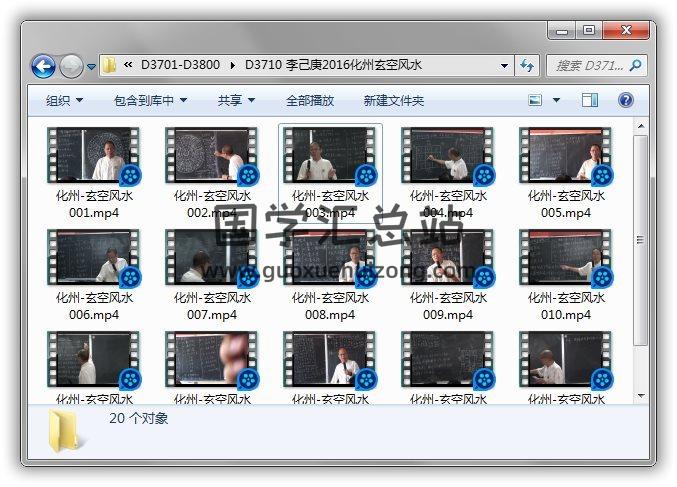Open the 组织 menu
Image resolution: width=677 pixels, height=487 pixels.
(64, 101)
